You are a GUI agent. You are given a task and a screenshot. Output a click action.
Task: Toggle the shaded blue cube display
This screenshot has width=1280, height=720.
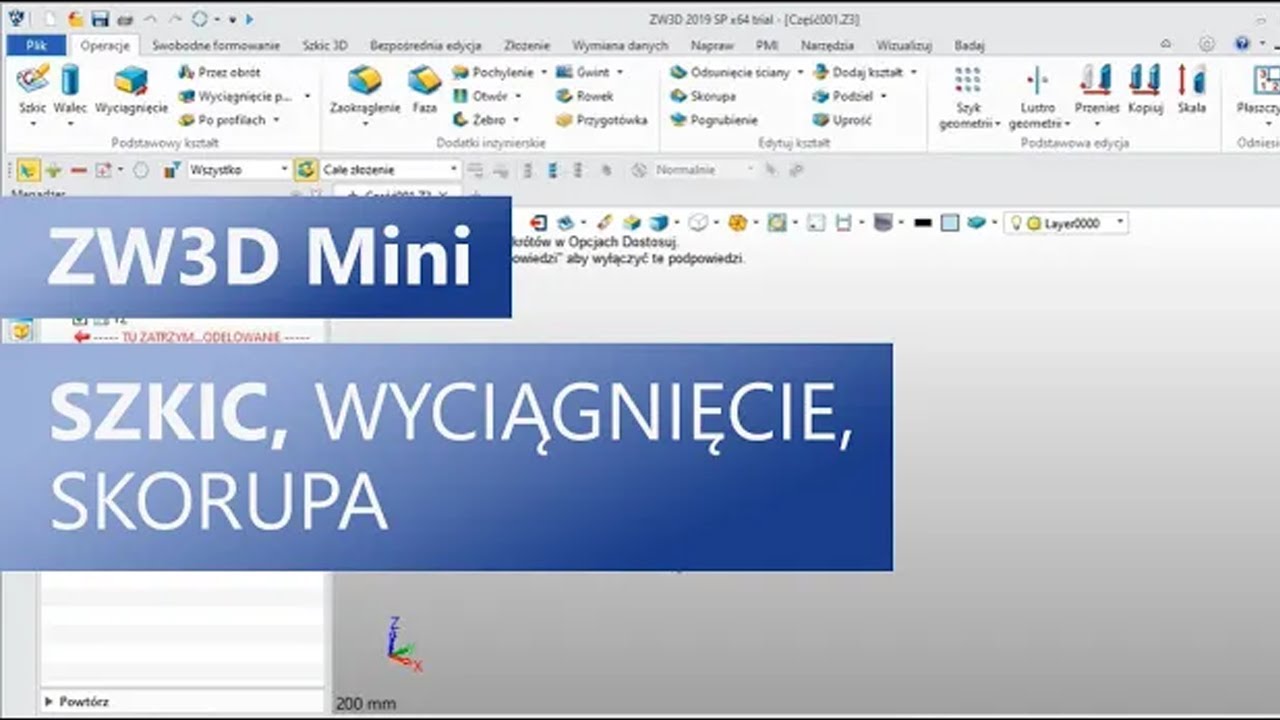(658, 223)
